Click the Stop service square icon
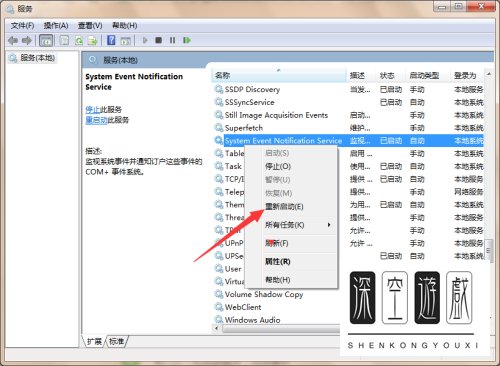Viewport: 500px width, 366px height. (158, 40)
